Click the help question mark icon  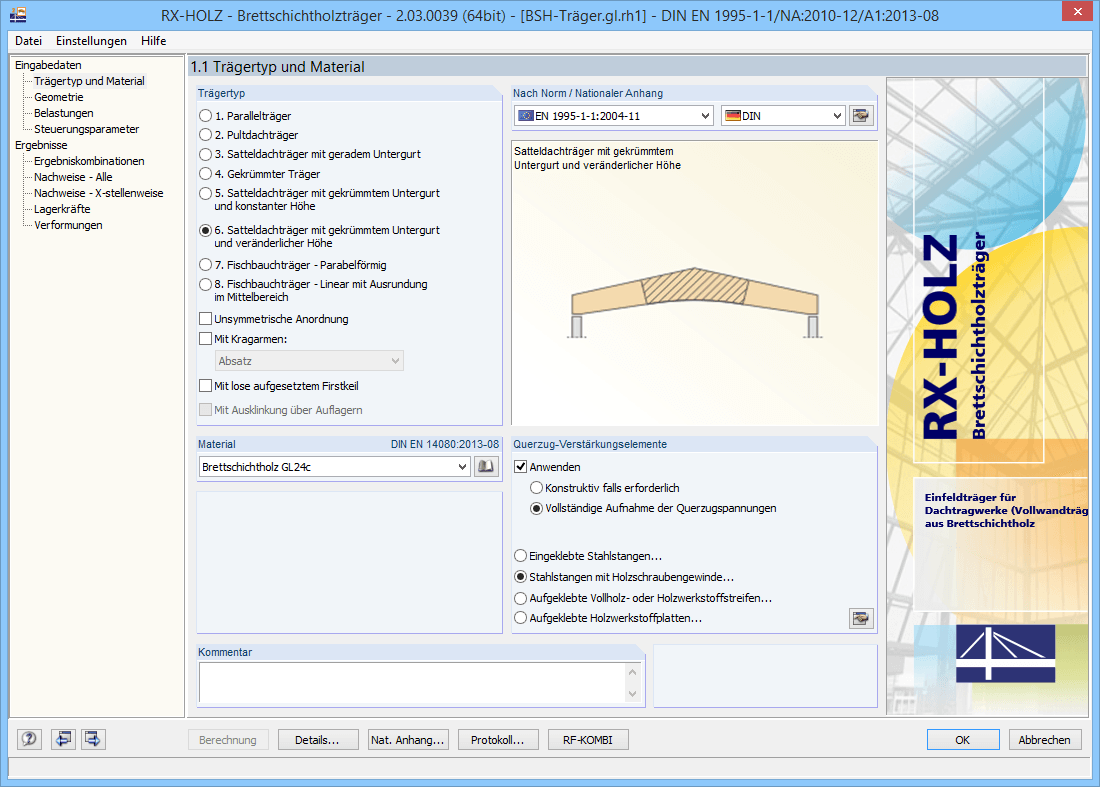[28, 739]
